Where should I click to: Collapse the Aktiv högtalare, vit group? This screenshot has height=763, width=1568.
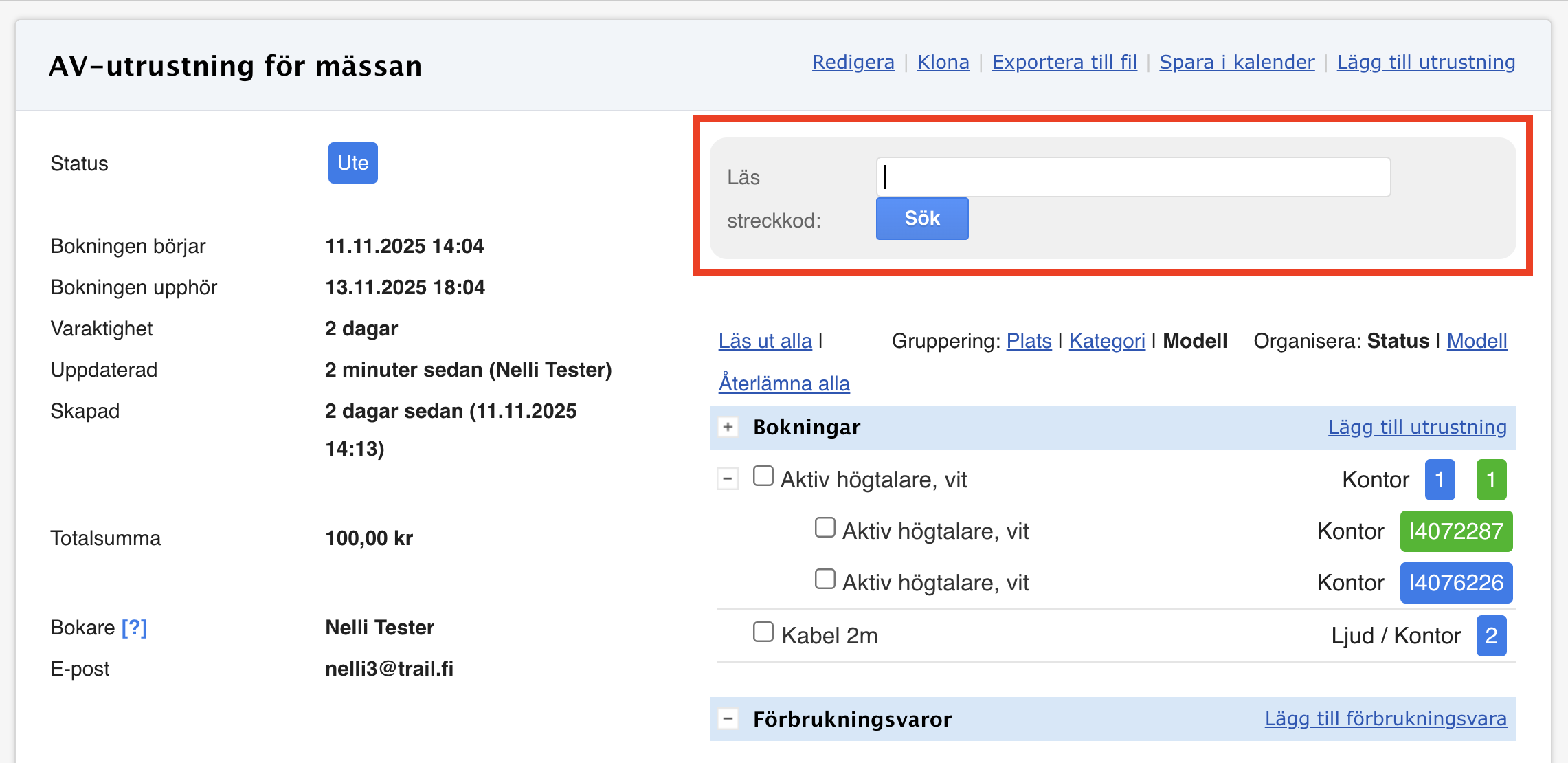728,478
